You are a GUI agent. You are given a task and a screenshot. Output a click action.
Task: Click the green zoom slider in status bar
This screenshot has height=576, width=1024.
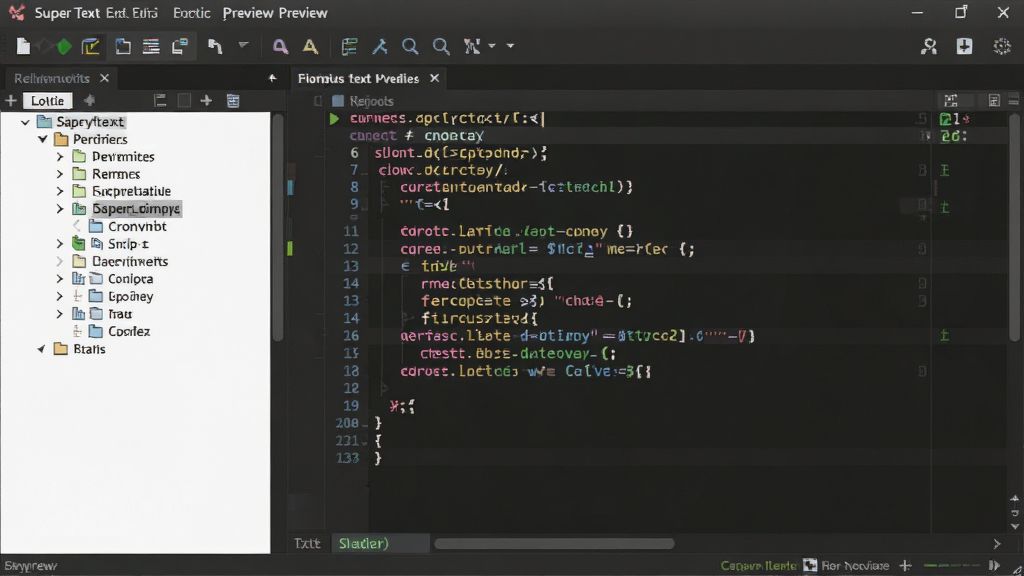pos(952,566)
